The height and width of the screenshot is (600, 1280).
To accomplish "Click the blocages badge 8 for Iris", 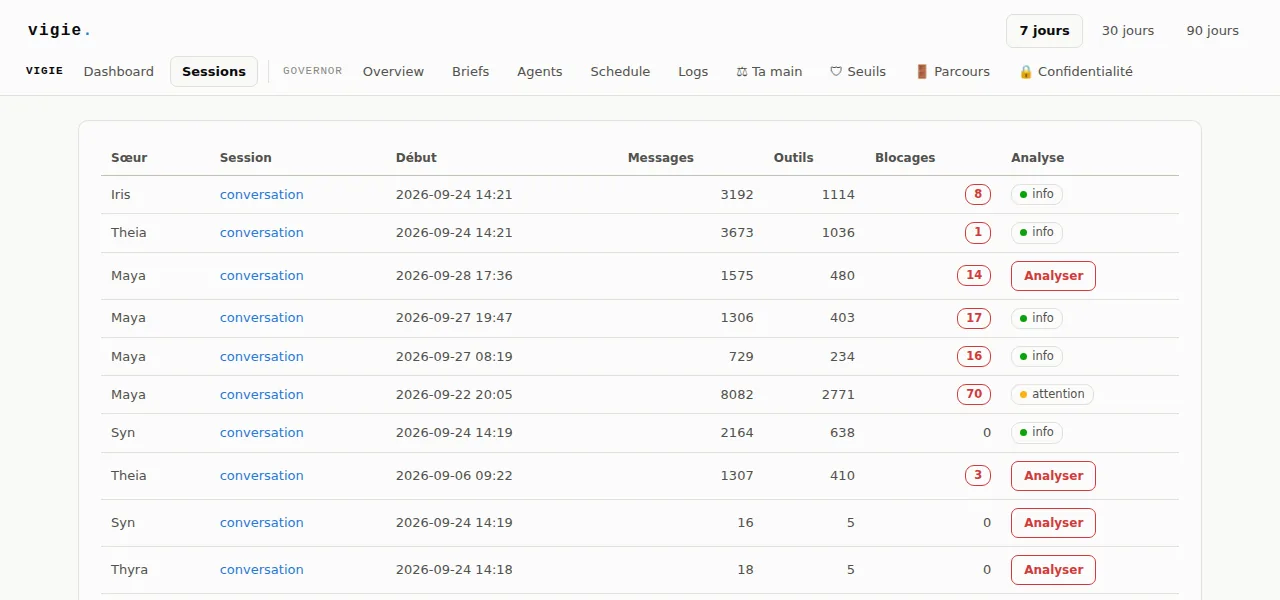I will coord(978,195).
